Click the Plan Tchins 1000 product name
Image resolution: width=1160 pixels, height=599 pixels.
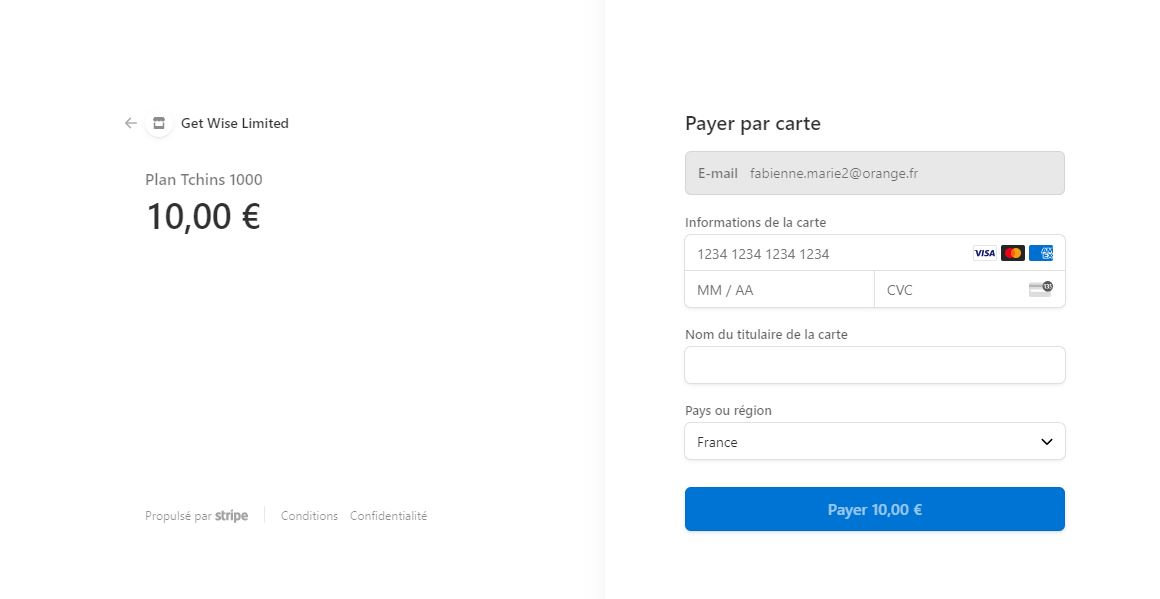(x=204, y=180)
